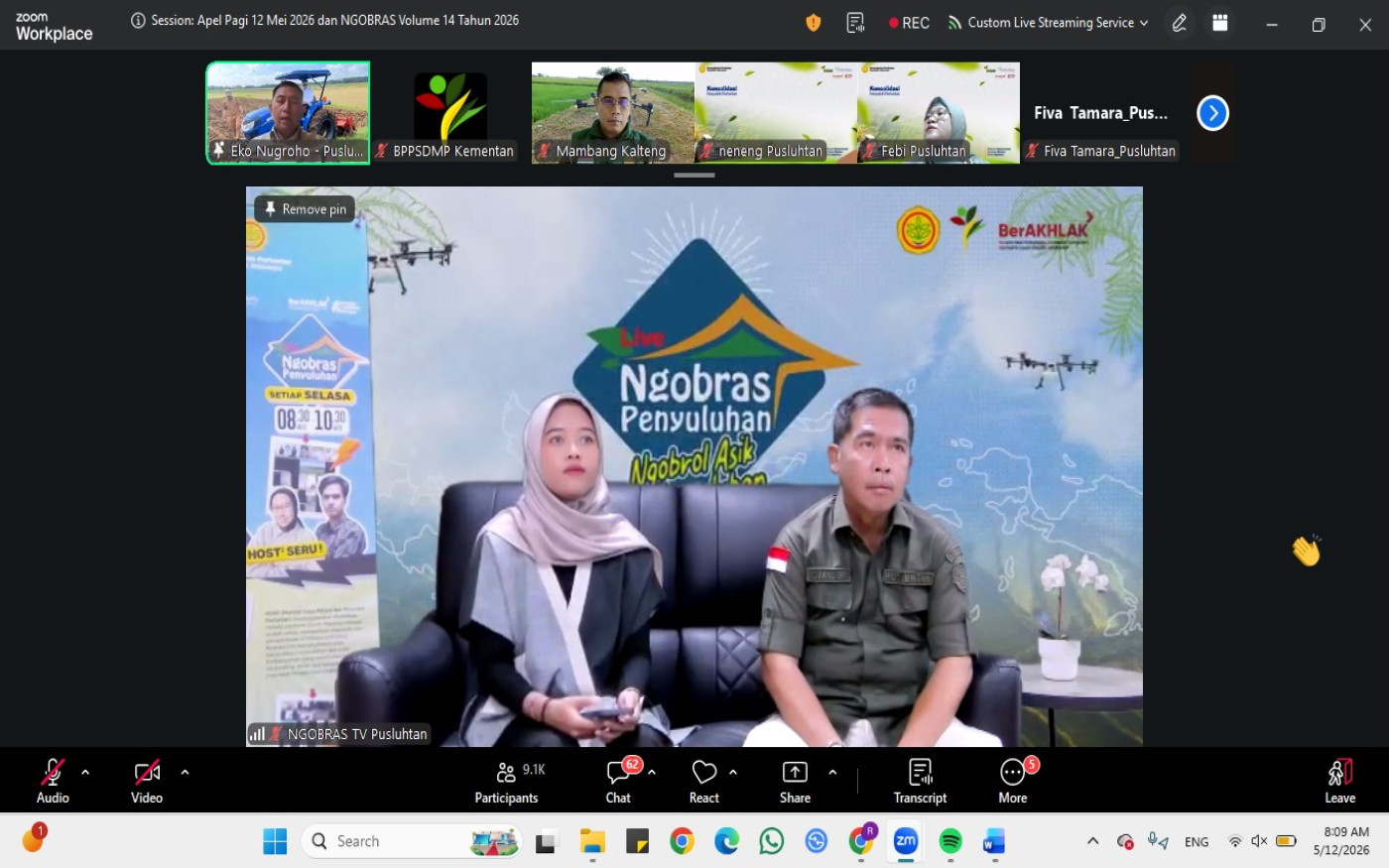Open the meeting notes summary icon
This screenshot has width=1389, height=868.
[855, 23]
